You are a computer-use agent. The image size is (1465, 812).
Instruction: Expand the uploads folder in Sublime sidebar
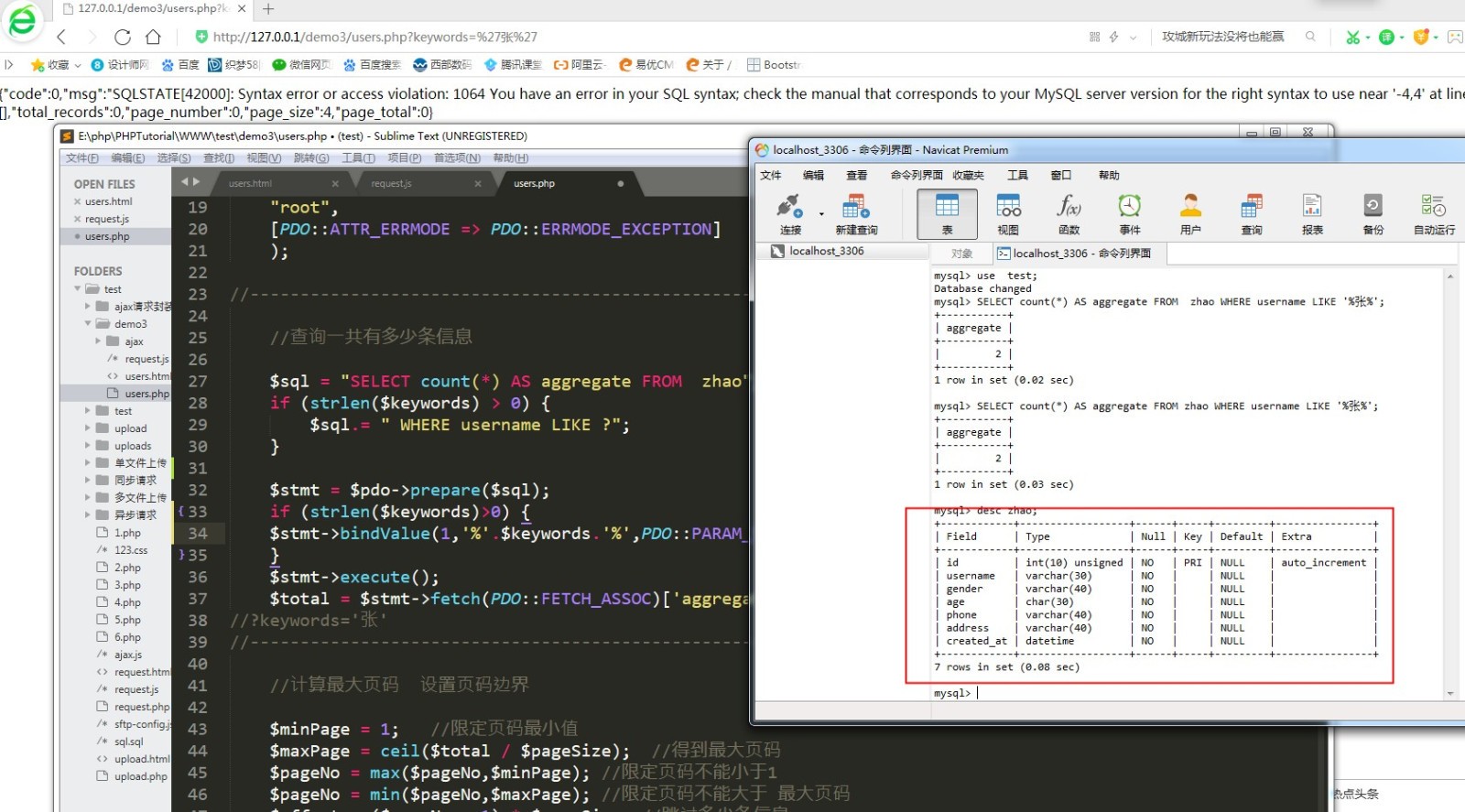click(89, 446)
